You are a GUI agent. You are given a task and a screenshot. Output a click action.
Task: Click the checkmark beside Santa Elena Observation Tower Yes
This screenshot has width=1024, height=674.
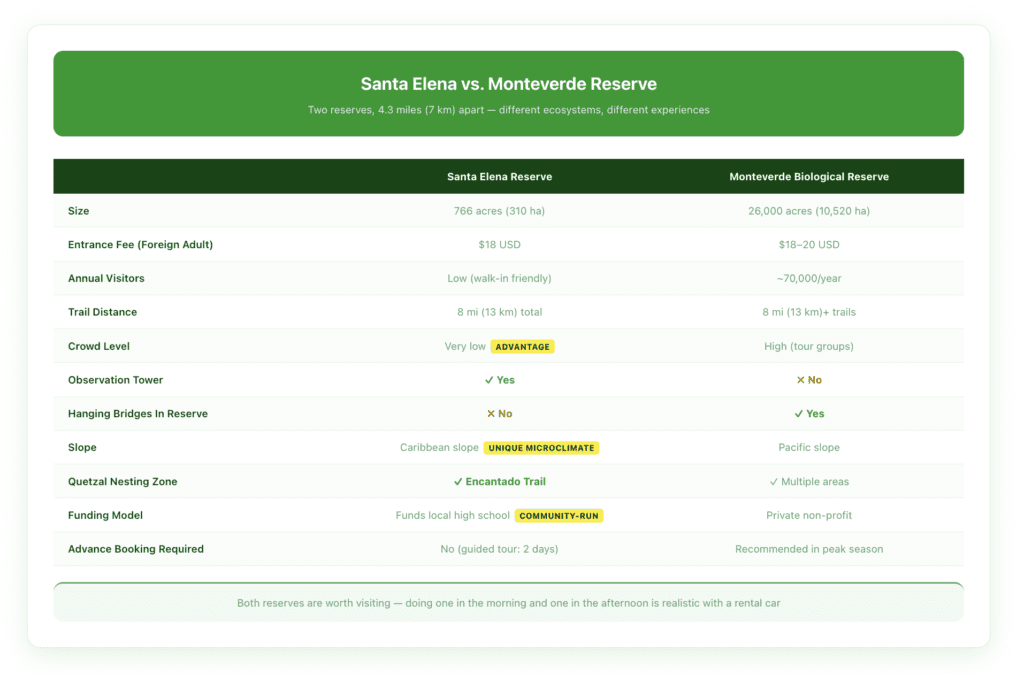[x=489, y=380]
